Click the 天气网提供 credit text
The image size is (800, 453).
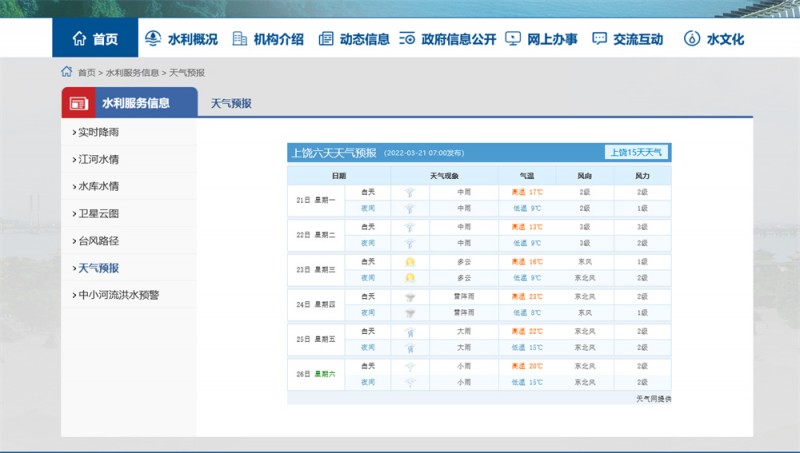pos(654,398)
